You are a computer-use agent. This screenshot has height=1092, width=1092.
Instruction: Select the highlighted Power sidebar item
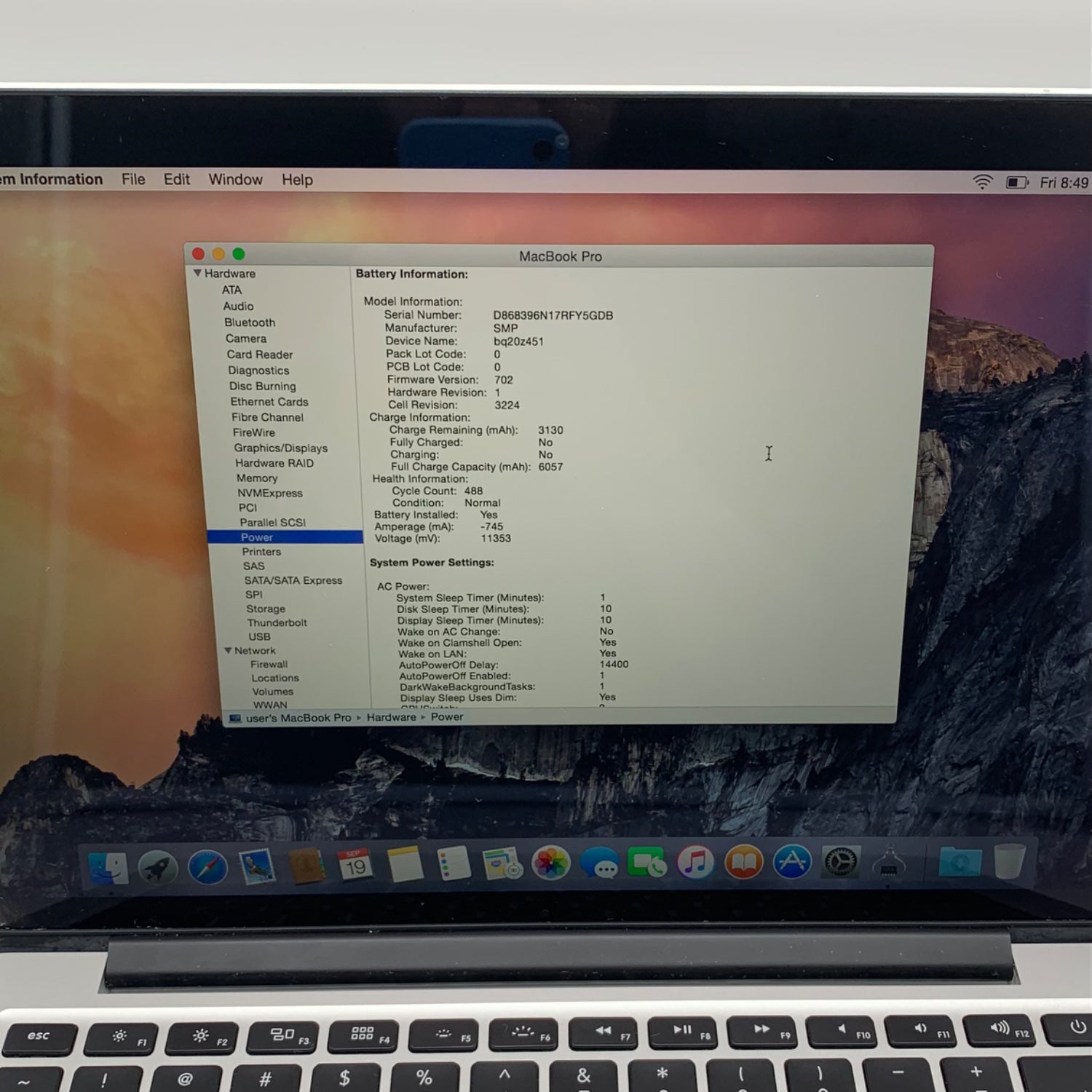285,537
